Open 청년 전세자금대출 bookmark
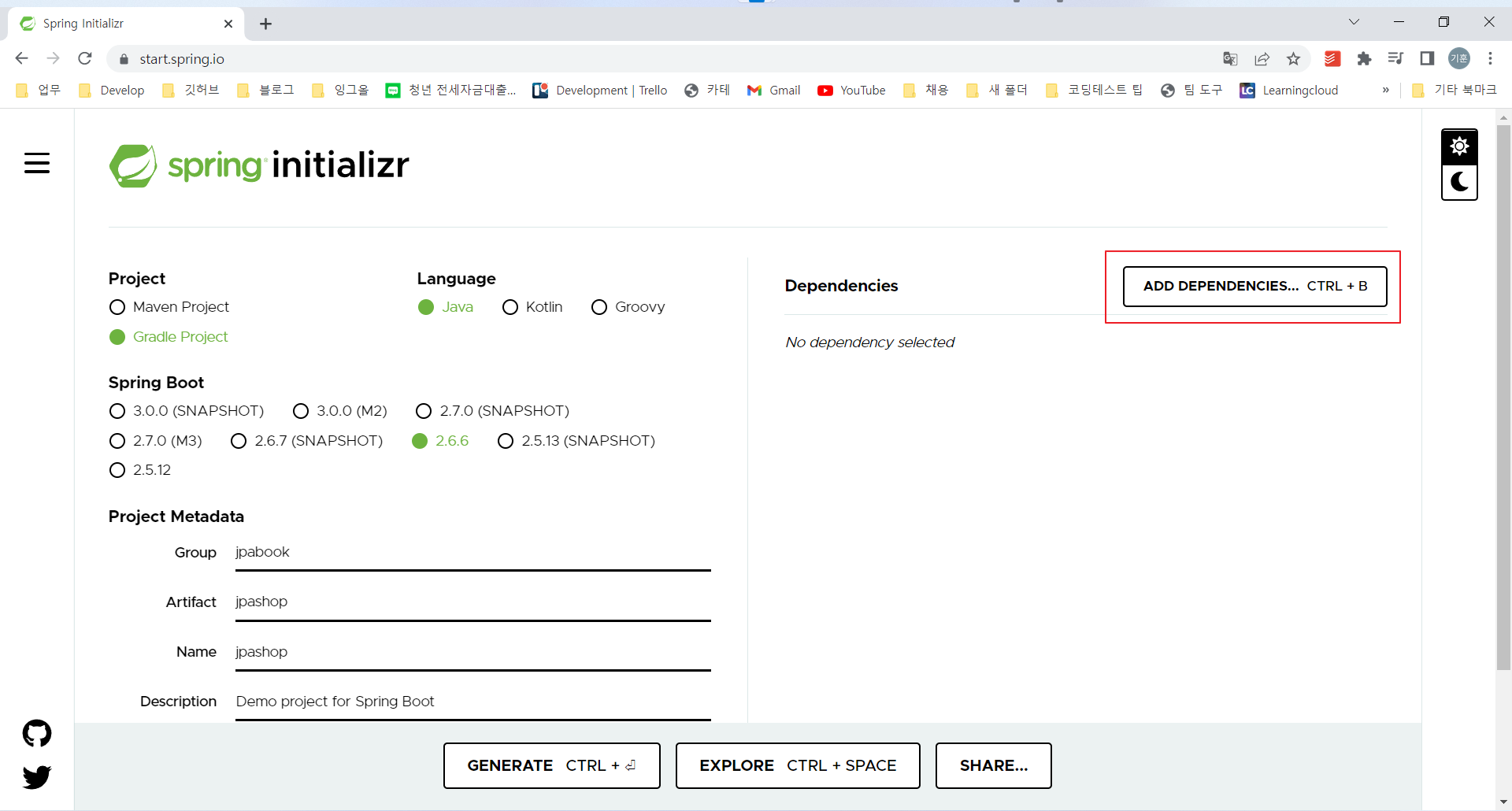Screen dimensions: 1512x811 [450, 91]
